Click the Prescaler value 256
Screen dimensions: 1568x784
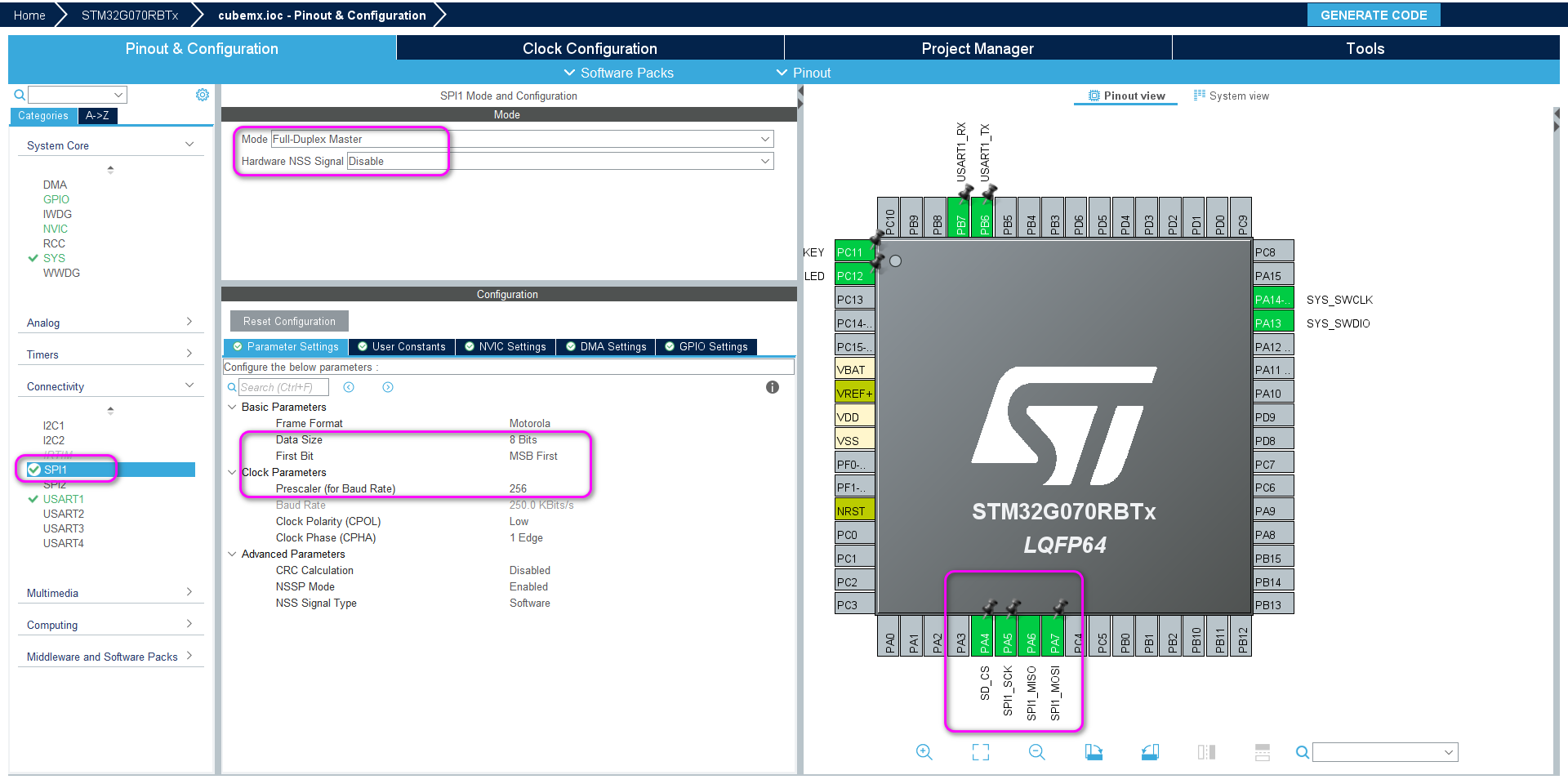(x=519, y=488)
